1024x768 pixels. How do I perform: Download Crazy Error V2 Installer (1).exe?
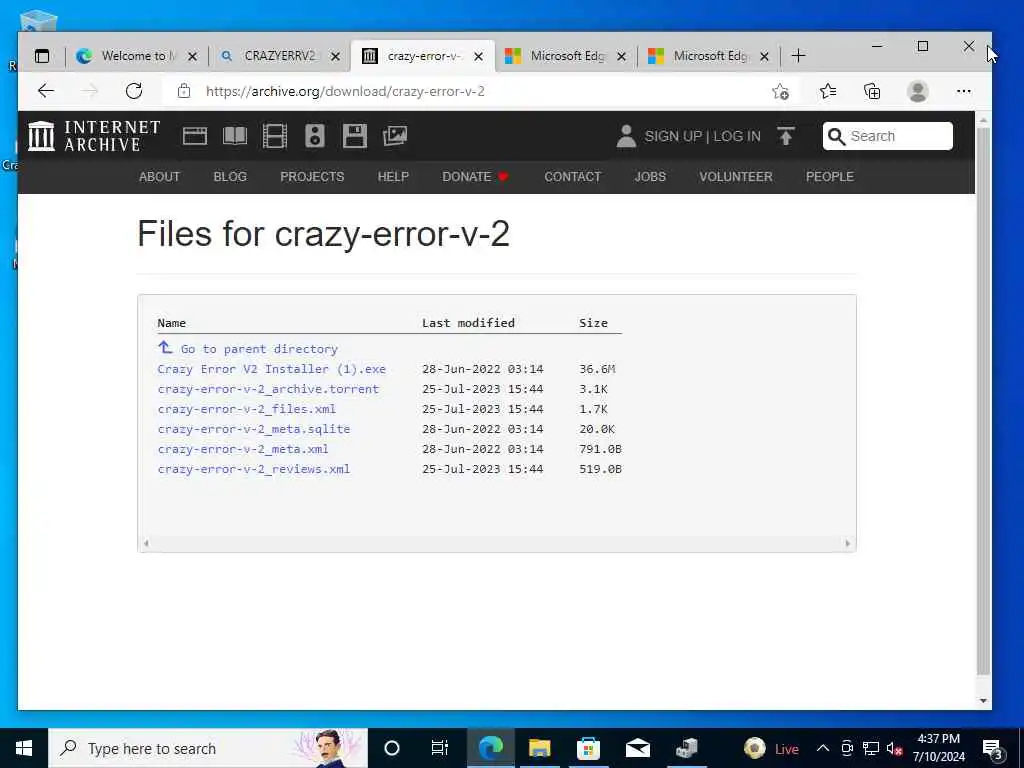pyautogui.click(x=272, y=369)
